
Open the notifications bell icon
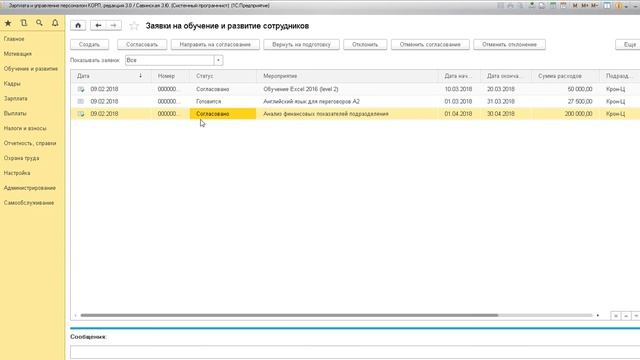tap(55, 23)
